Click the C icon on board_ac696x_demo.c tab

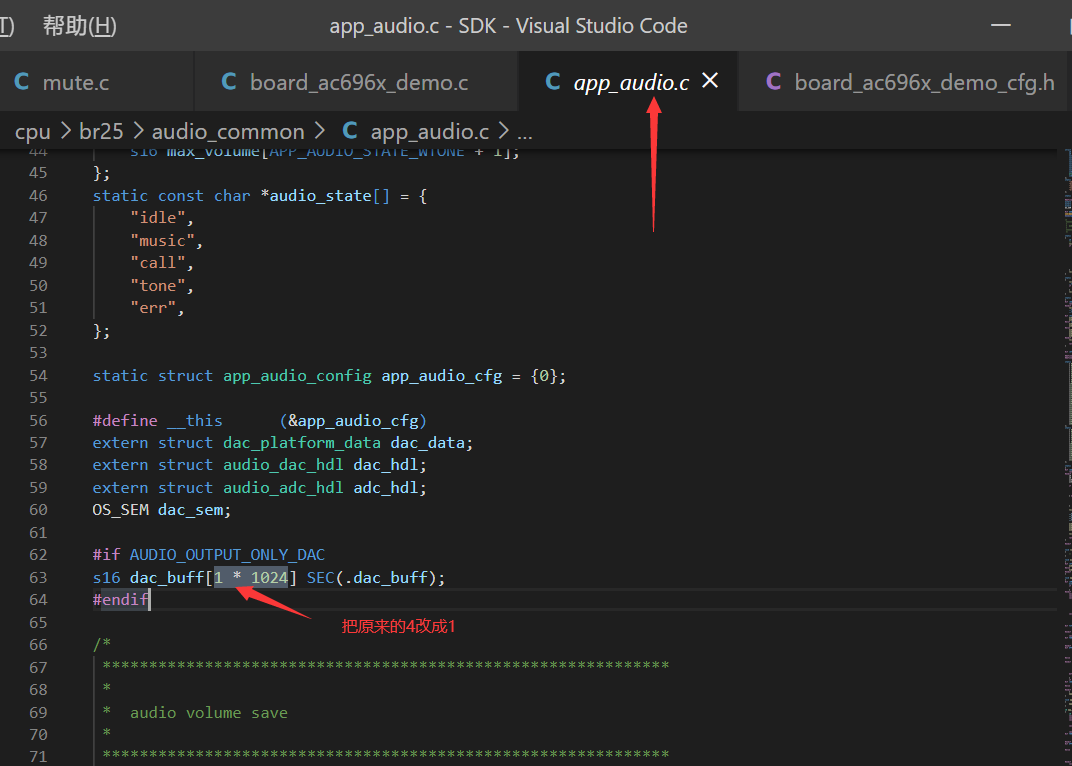click(x=229, y=83)
